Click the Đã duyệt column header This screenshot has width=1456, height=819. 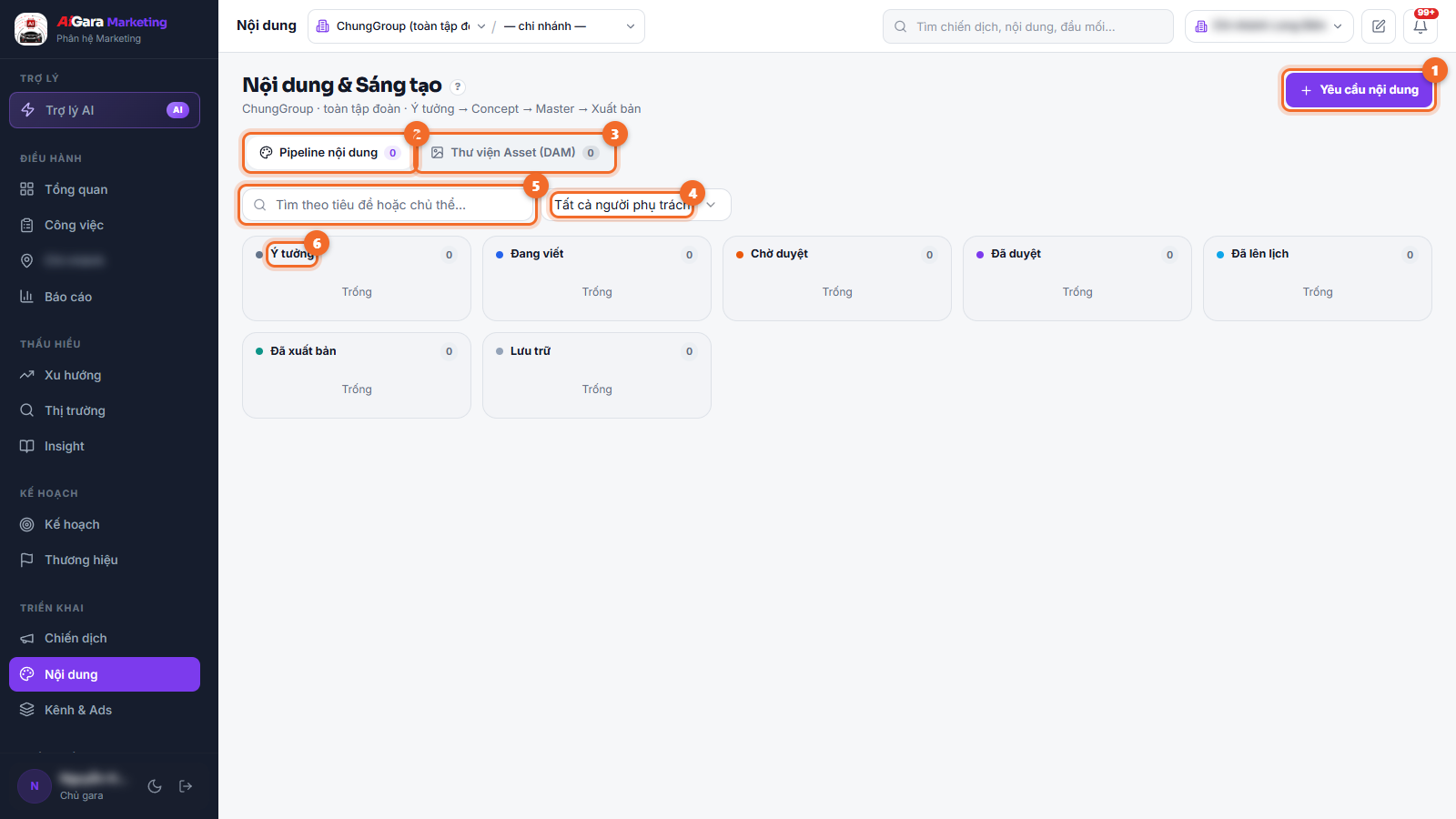point(1016,254)
